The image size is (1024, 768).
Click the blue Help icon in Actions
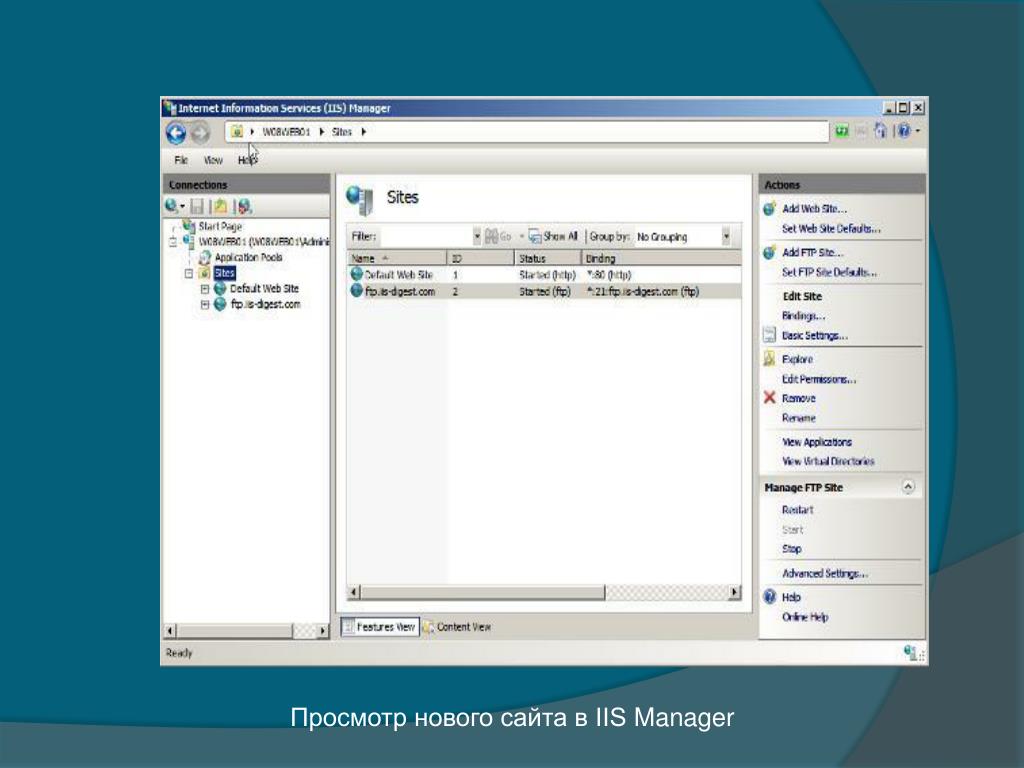(770, 596)
